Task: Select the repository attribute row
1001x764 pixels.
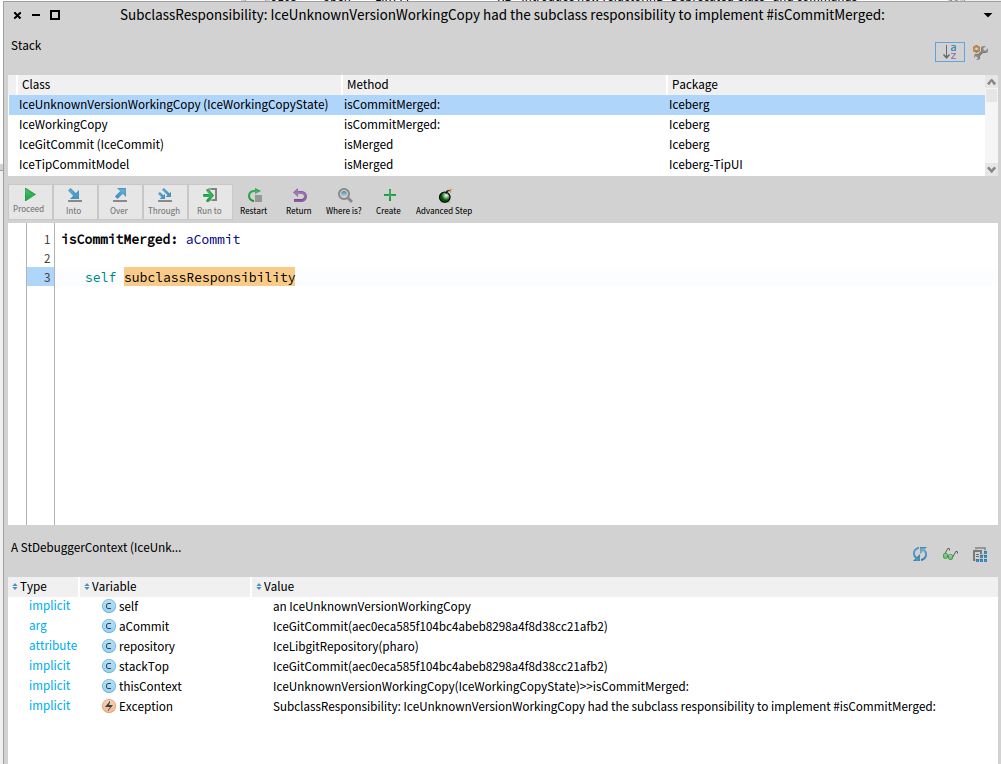Action: coord(502,646)
